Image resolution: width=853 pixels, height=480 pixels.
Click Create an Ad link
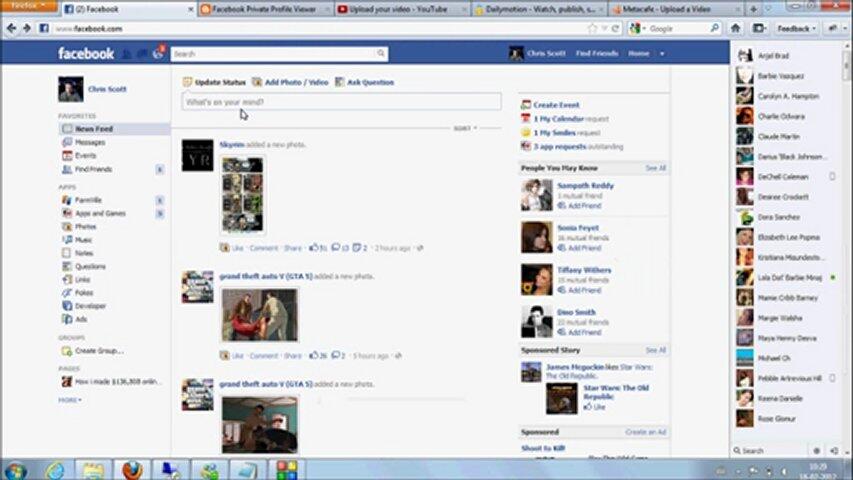pyautogui.click(x=646, y=432)
